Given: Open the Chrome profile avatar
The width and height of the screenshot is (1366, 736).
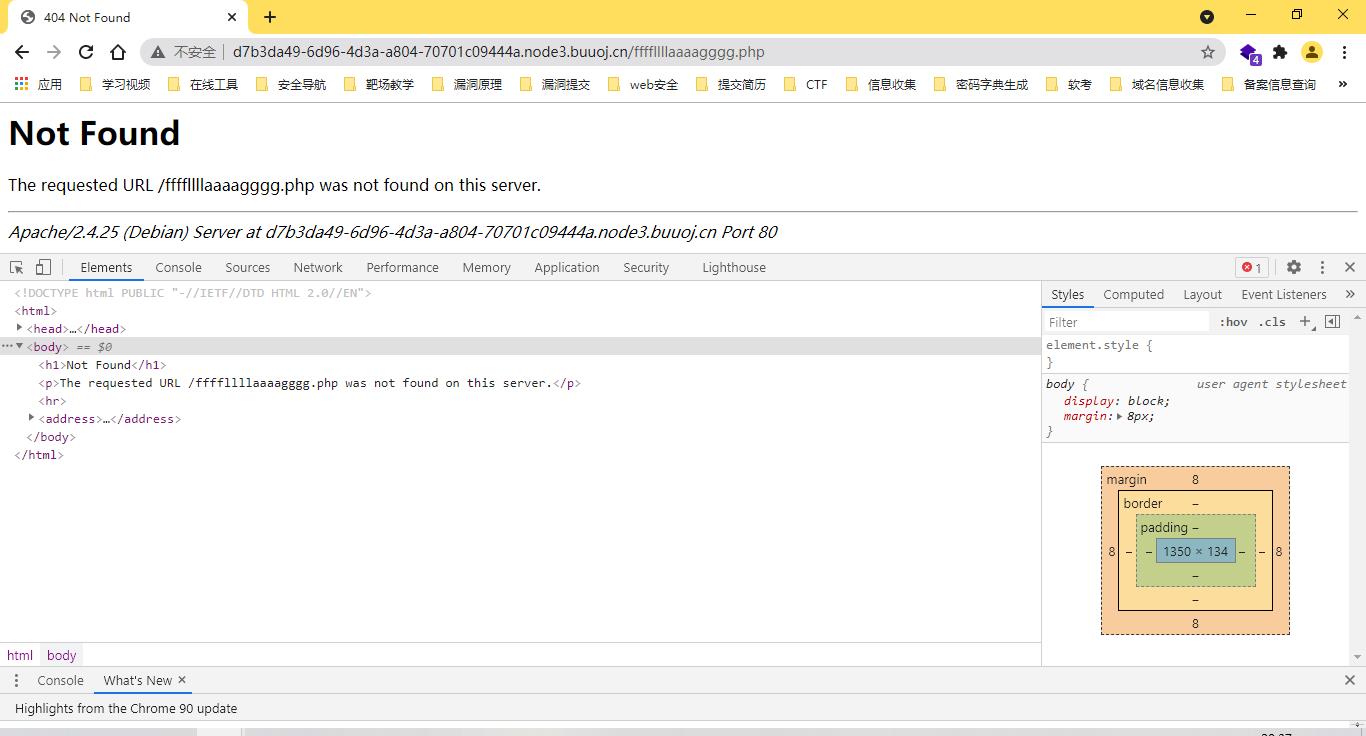Looking at the screenshot, I should 1312,52.
